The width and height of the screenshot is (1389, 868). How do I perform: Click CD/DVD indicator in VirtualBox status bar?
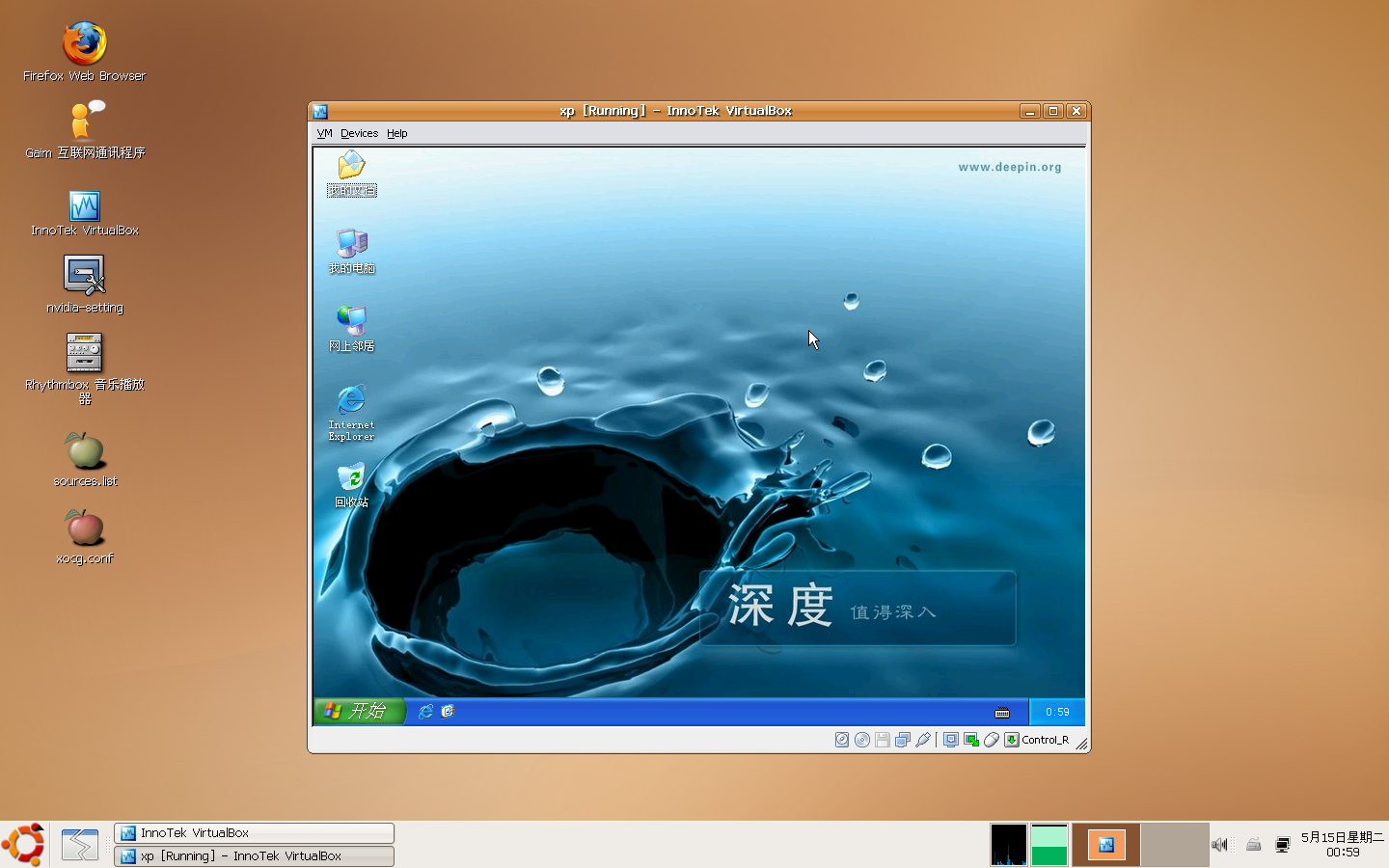click(x=862, y=740)
